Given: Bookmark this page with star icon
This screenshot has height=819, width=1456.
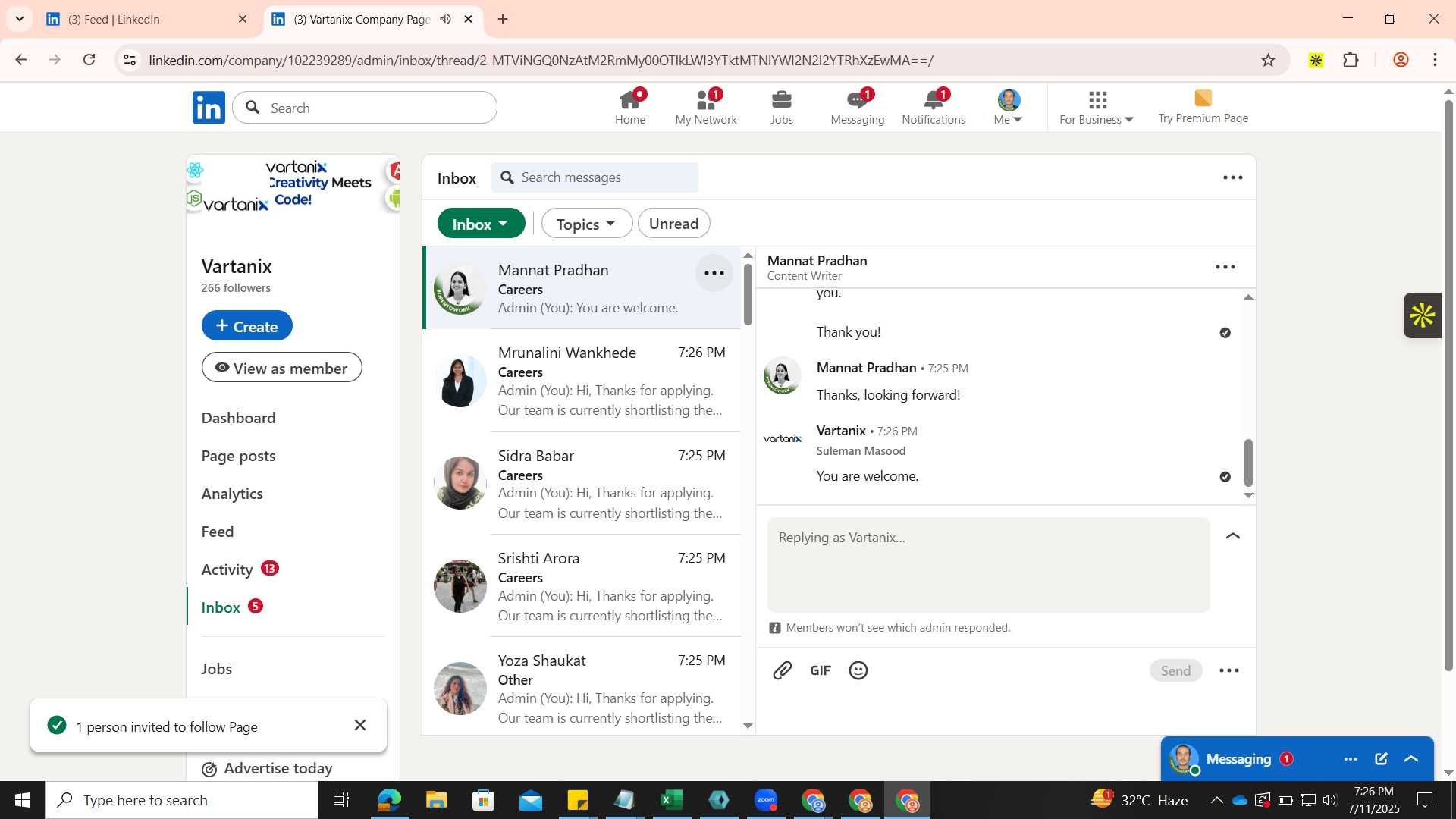Looking at the screenshot, I should 1268,60.
